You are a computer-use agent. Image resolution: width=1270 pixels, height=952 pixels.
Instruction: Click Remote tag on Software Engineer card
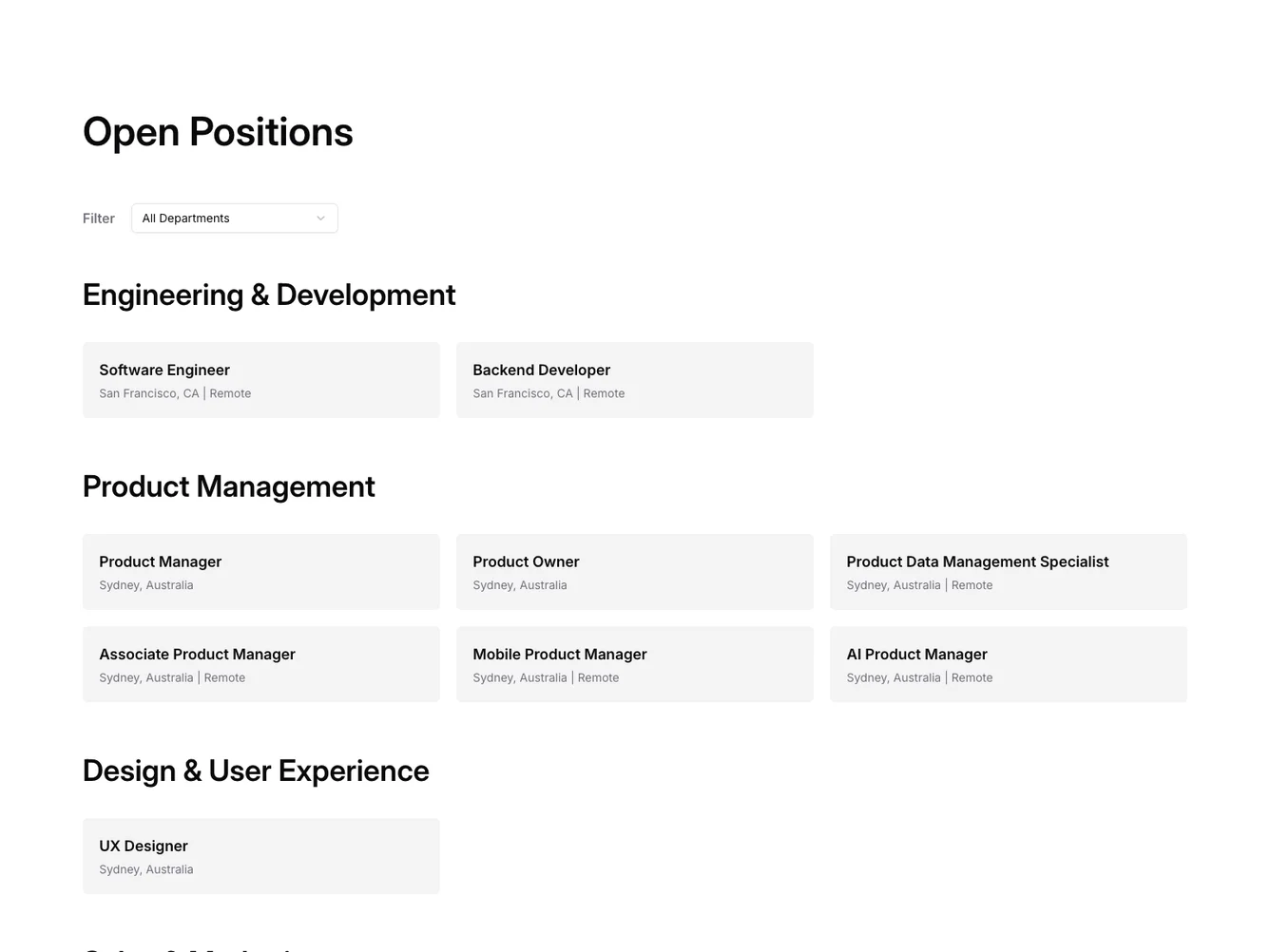(x=230, y=392)
